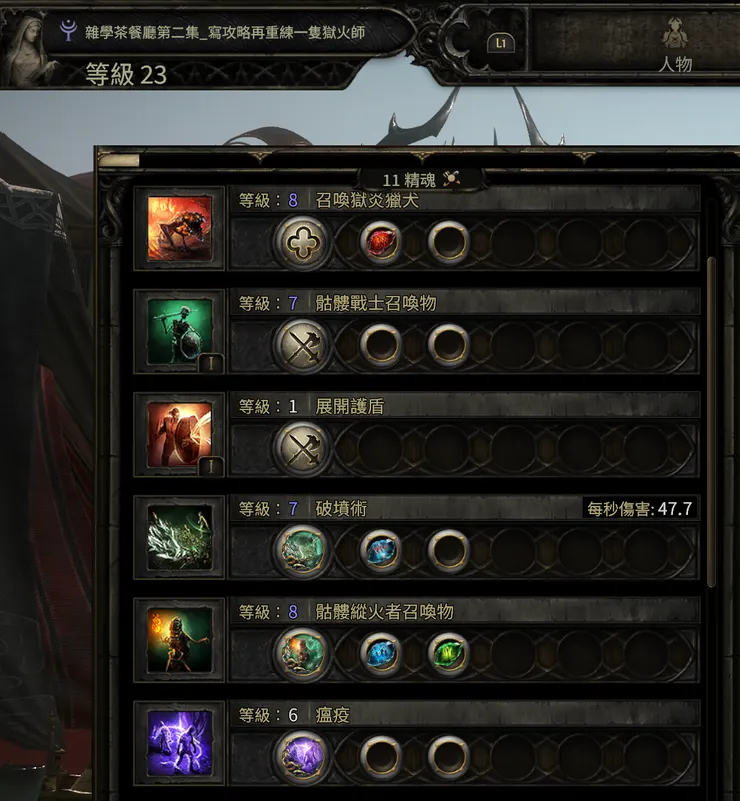
Task: Click first empty support socket in the 瘟疫 row
Action: point(380,757)
